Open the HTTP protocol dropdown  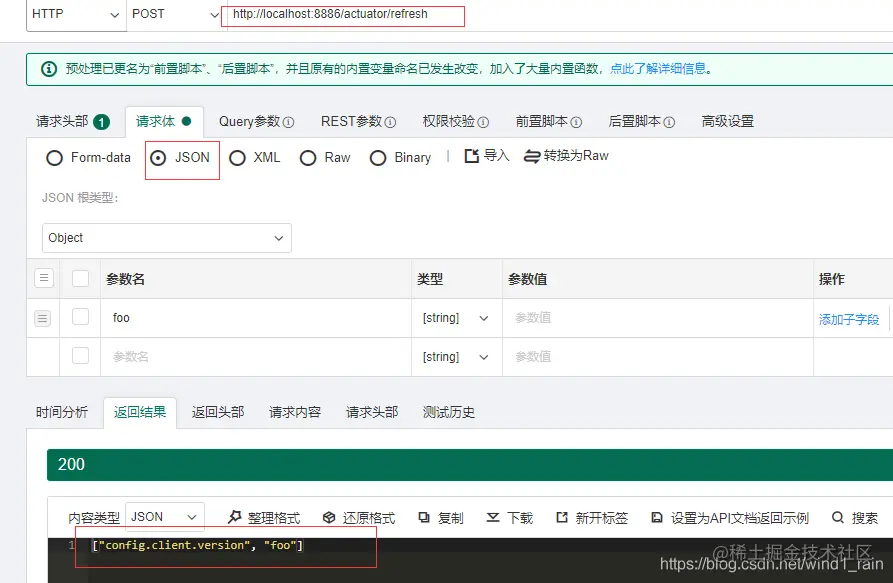click(x=75, y=15)
